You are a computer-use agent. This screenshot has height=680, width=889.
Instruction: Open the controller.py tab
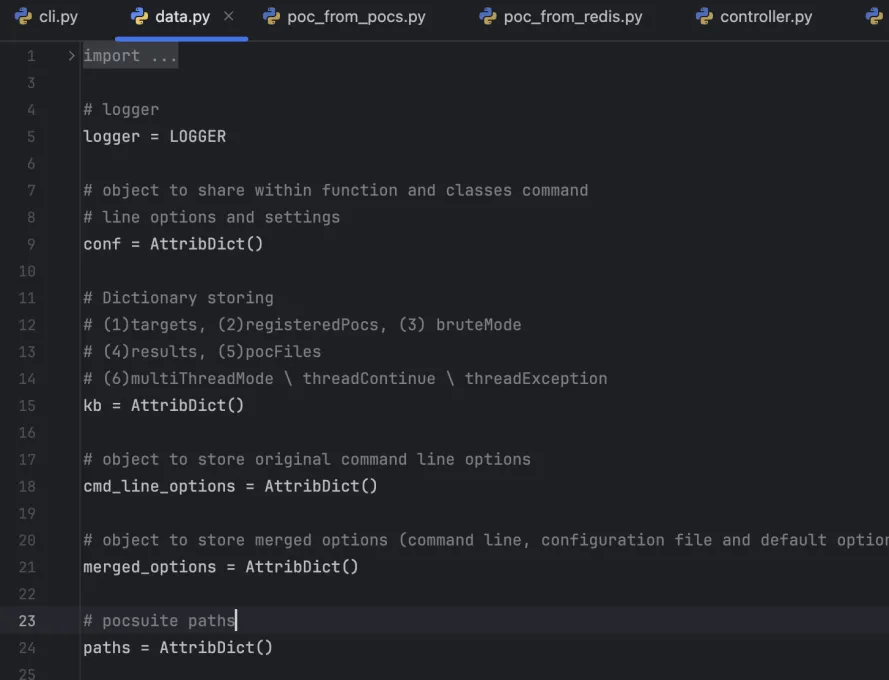[x=766, y=17]
